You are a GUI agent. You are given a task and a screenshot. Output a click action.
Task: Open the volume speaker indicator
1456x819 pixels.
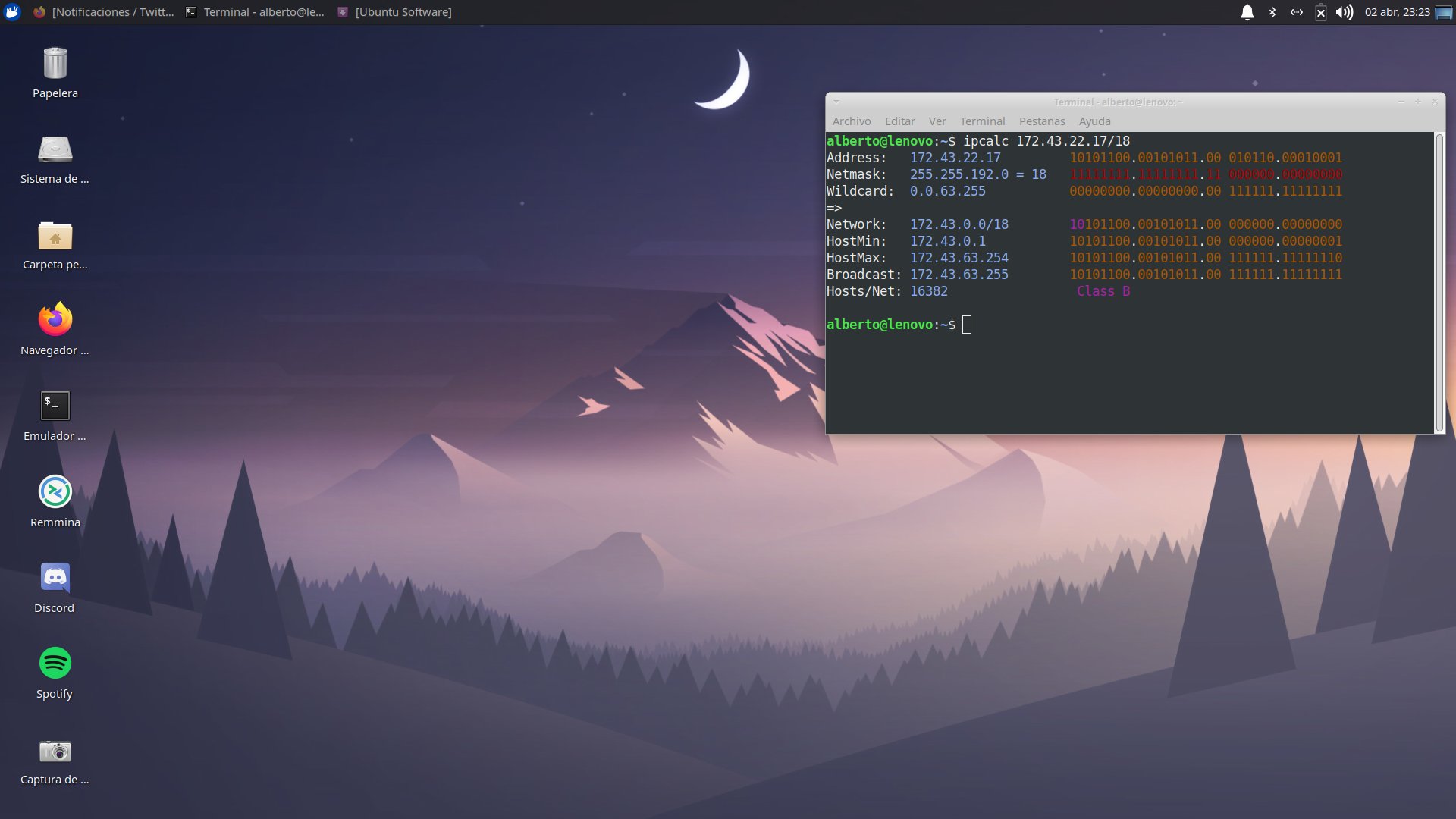coord(1344,12)
